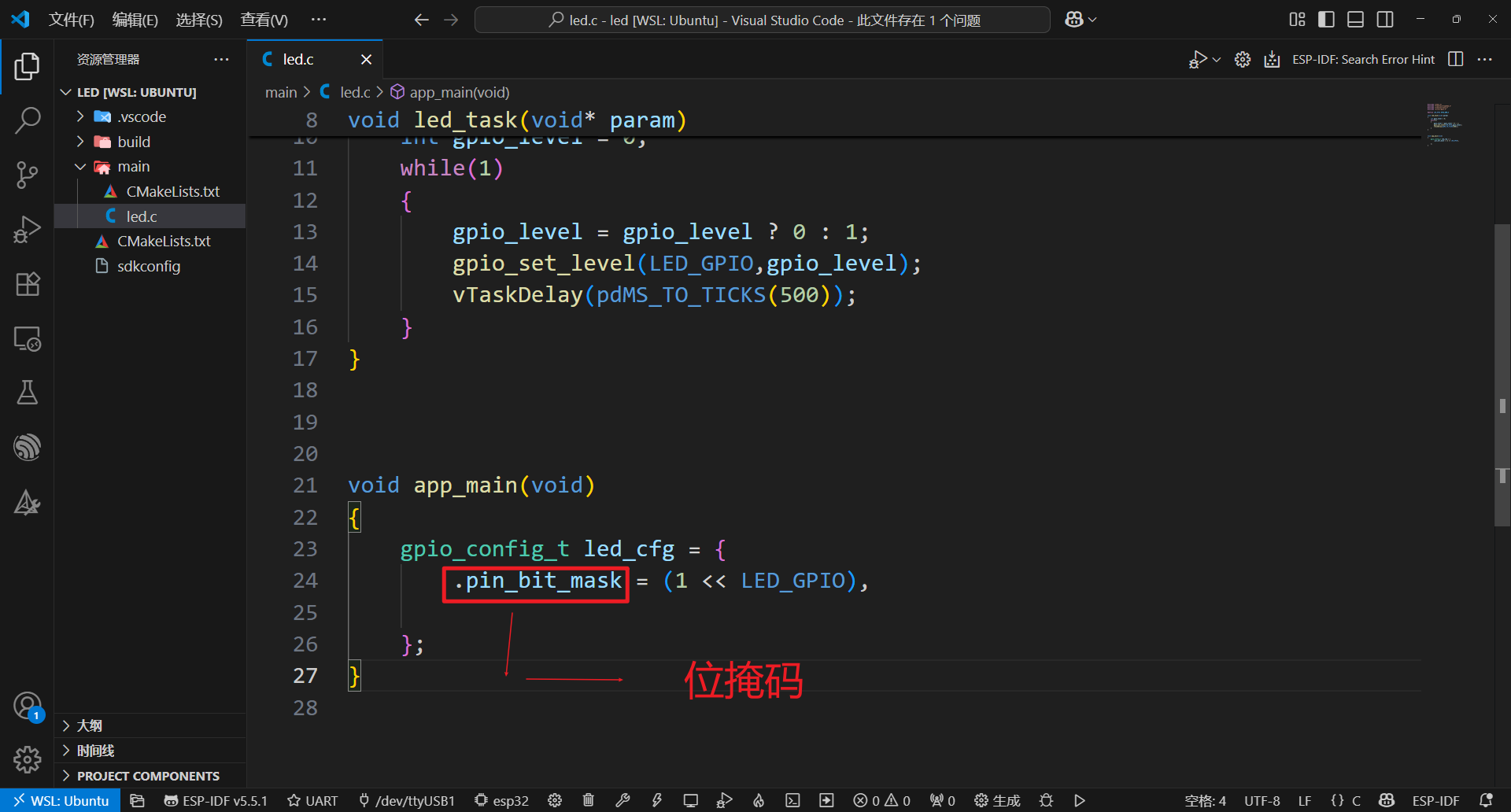1511x812 pixels.
Task: Open the overflow menu after 查看(V)
Action: (318, 20)
